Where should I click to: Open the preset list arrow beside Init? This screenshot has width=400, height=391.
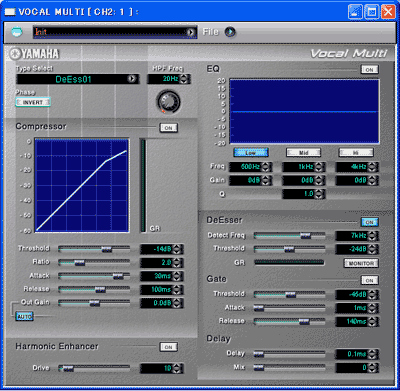pos(191,32)
